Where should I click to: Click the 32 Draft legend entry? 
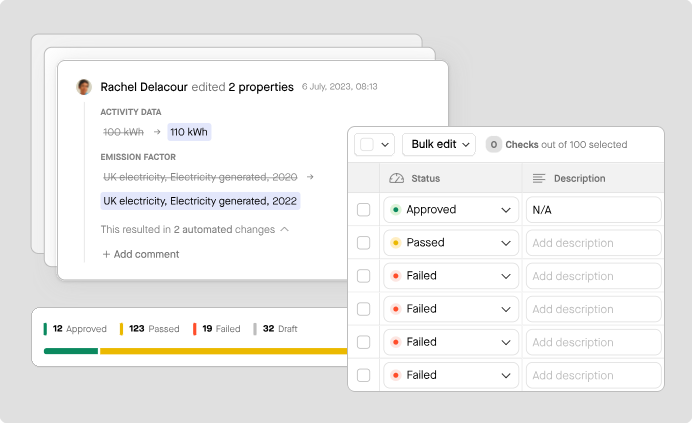click(x=275, y=329)
